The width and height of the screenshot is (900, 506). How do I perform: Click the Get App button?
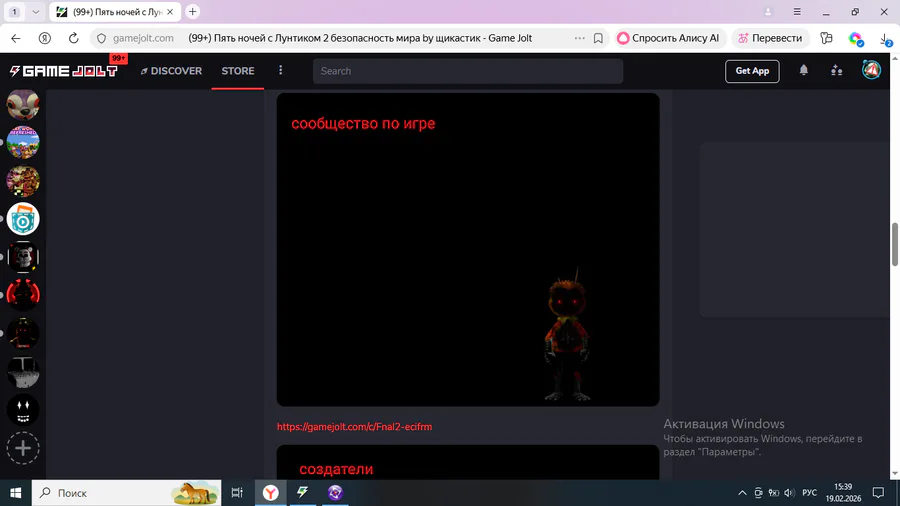[752, 71]
